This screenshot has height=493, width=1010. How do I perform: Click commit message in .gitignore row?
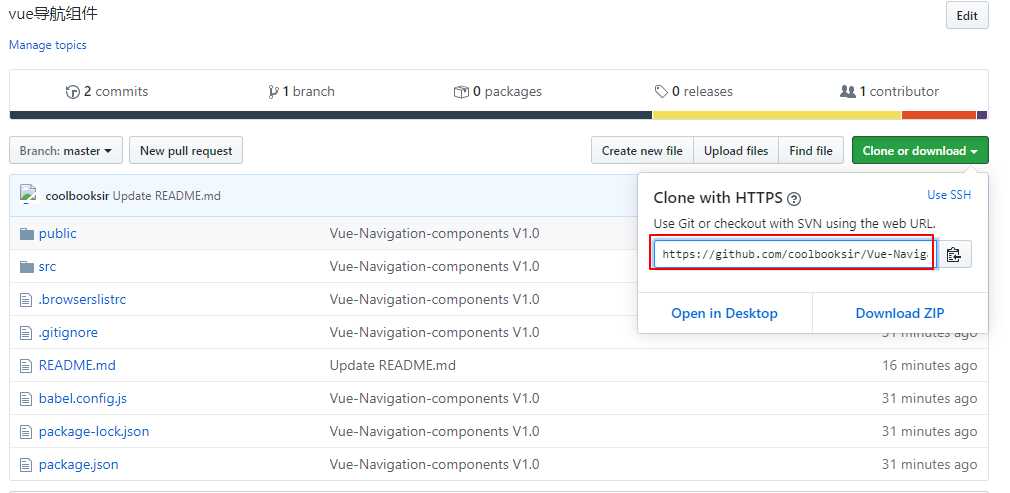(434, 333)
